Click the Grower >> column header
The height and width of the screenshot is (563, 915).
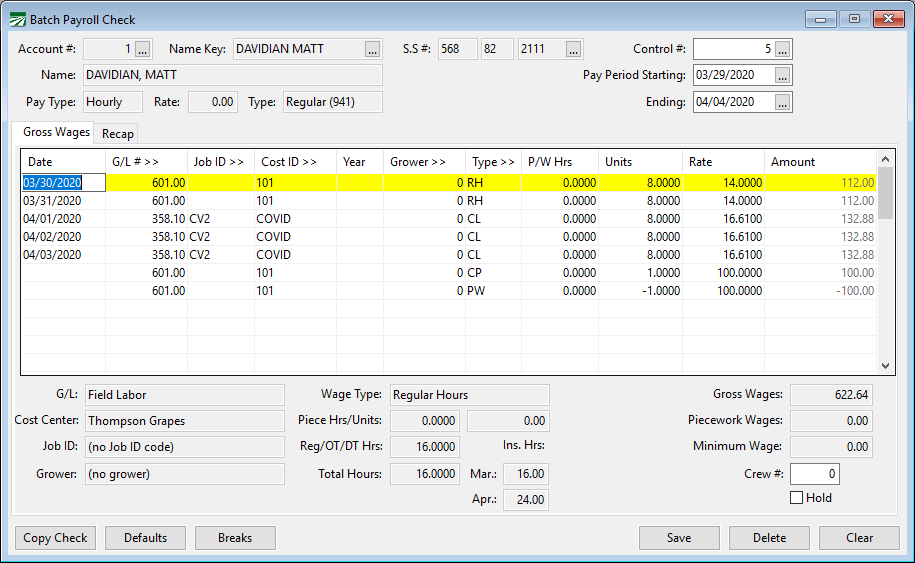(424, 162)
